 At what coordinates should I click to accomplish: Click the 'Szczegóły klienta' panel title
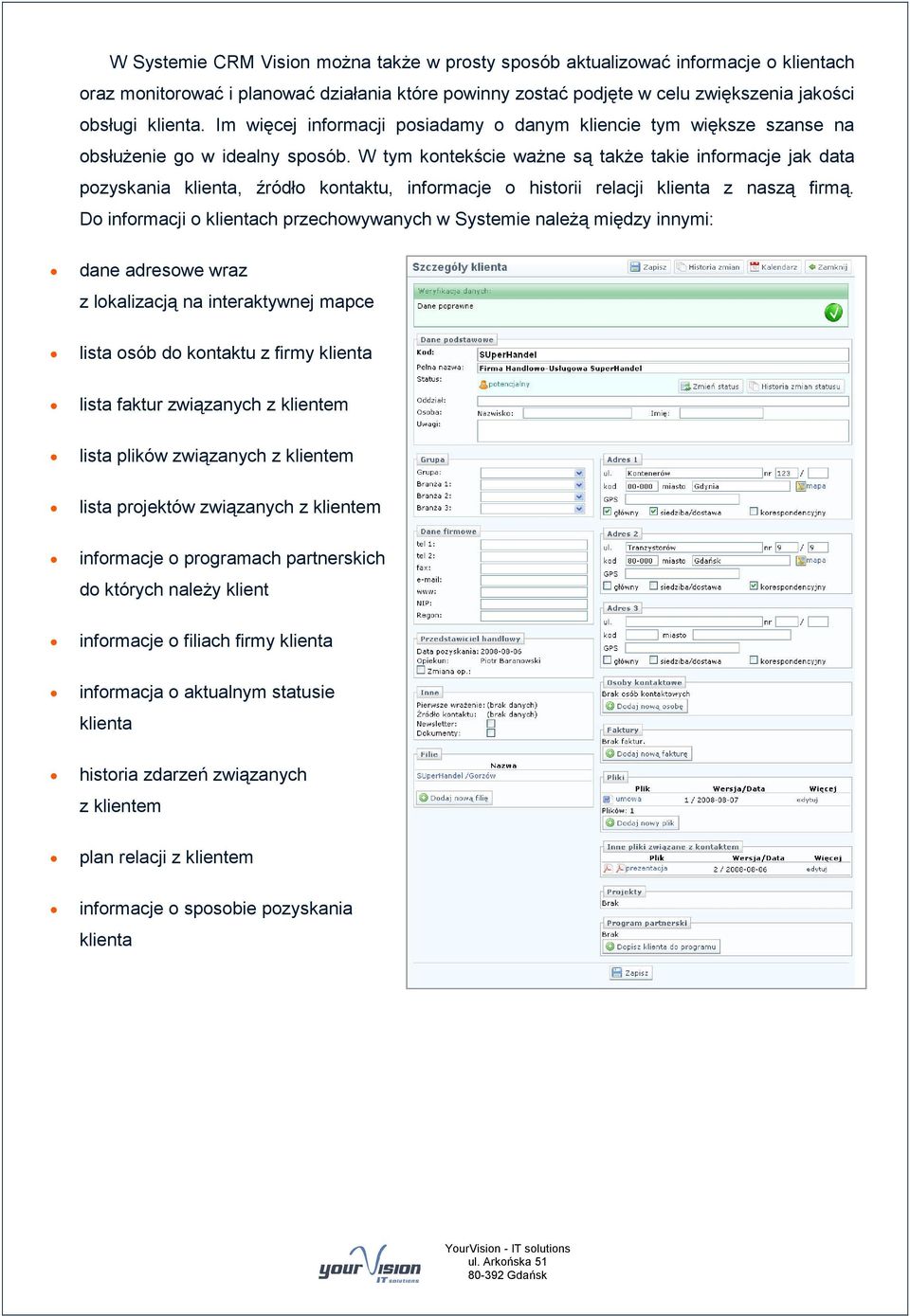[x=460, y=267]
